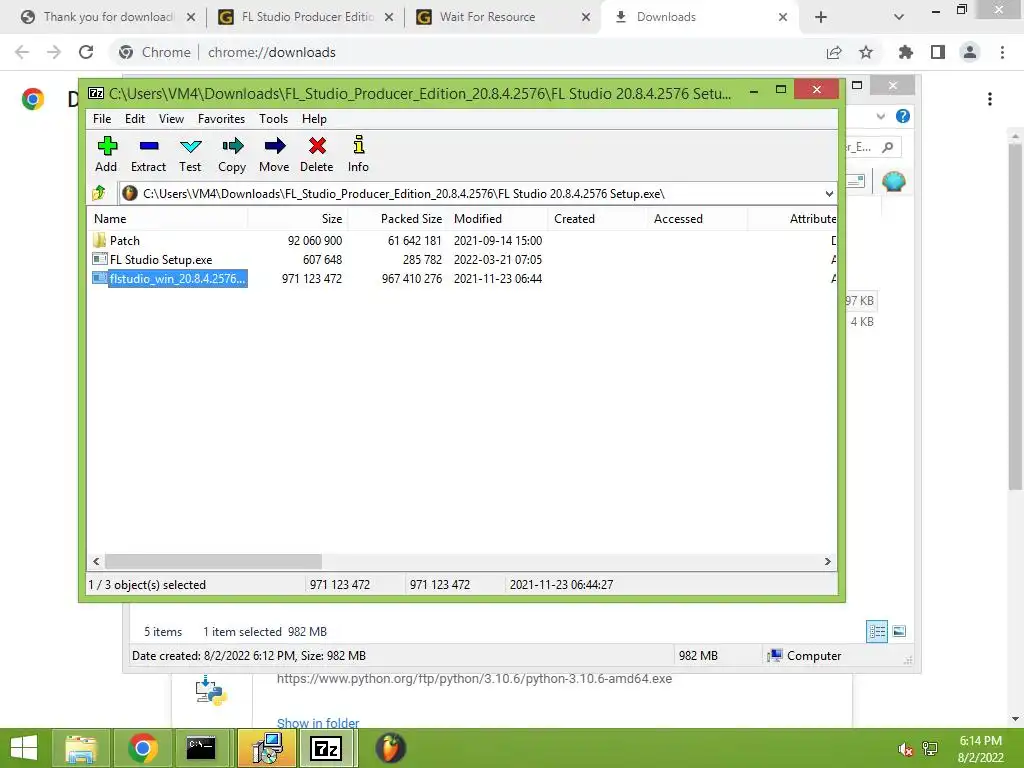Switch to the Thank you for download tab

click(x=108, y=17)
